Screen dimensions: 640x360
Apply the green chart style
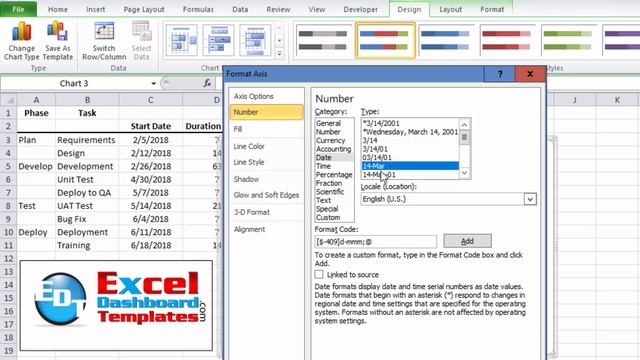coord(568,40)
